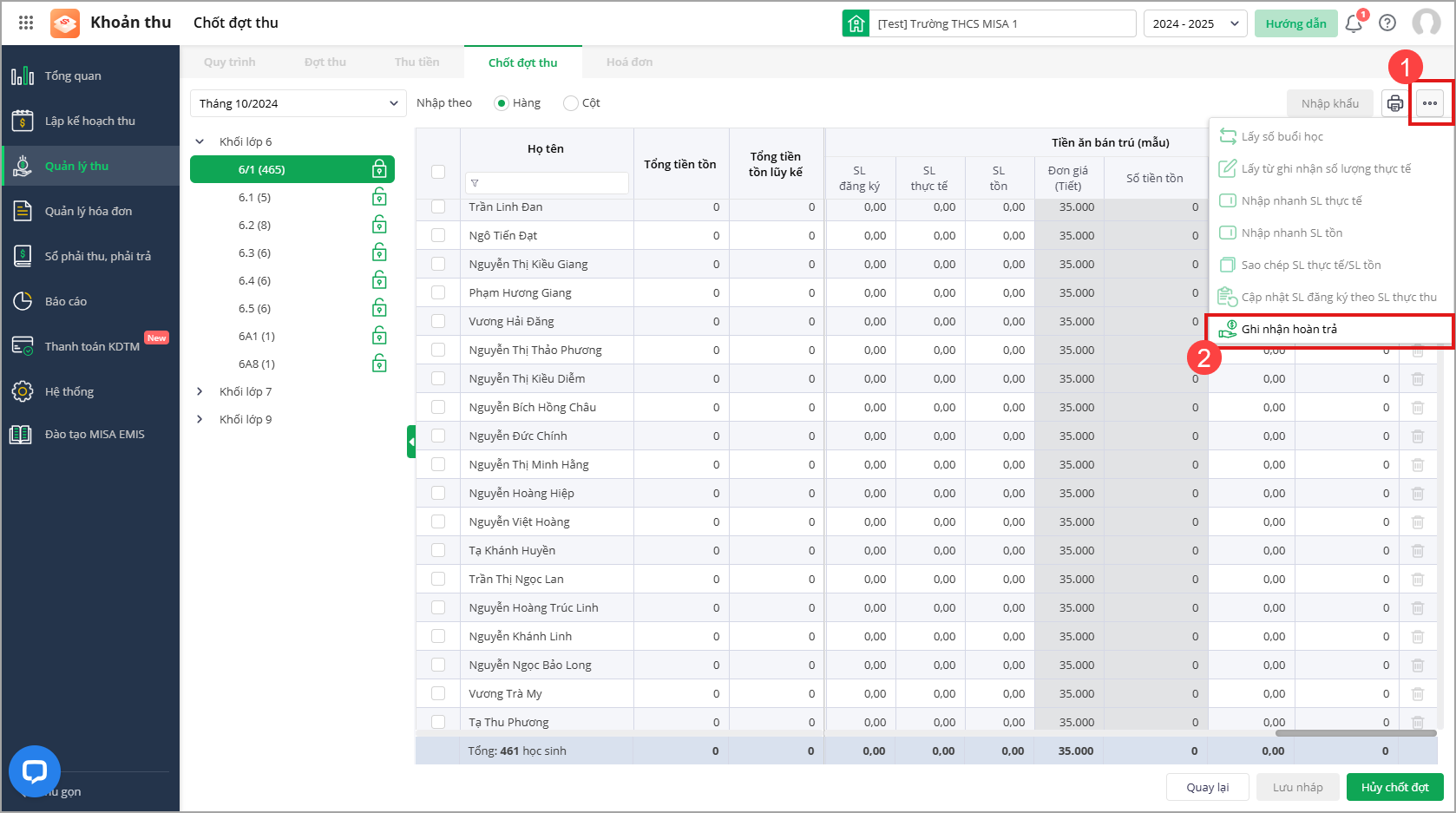Open the live chat bubble
Image resolution: width=1456 pixels, height=813 pixels.
(35, 770)
